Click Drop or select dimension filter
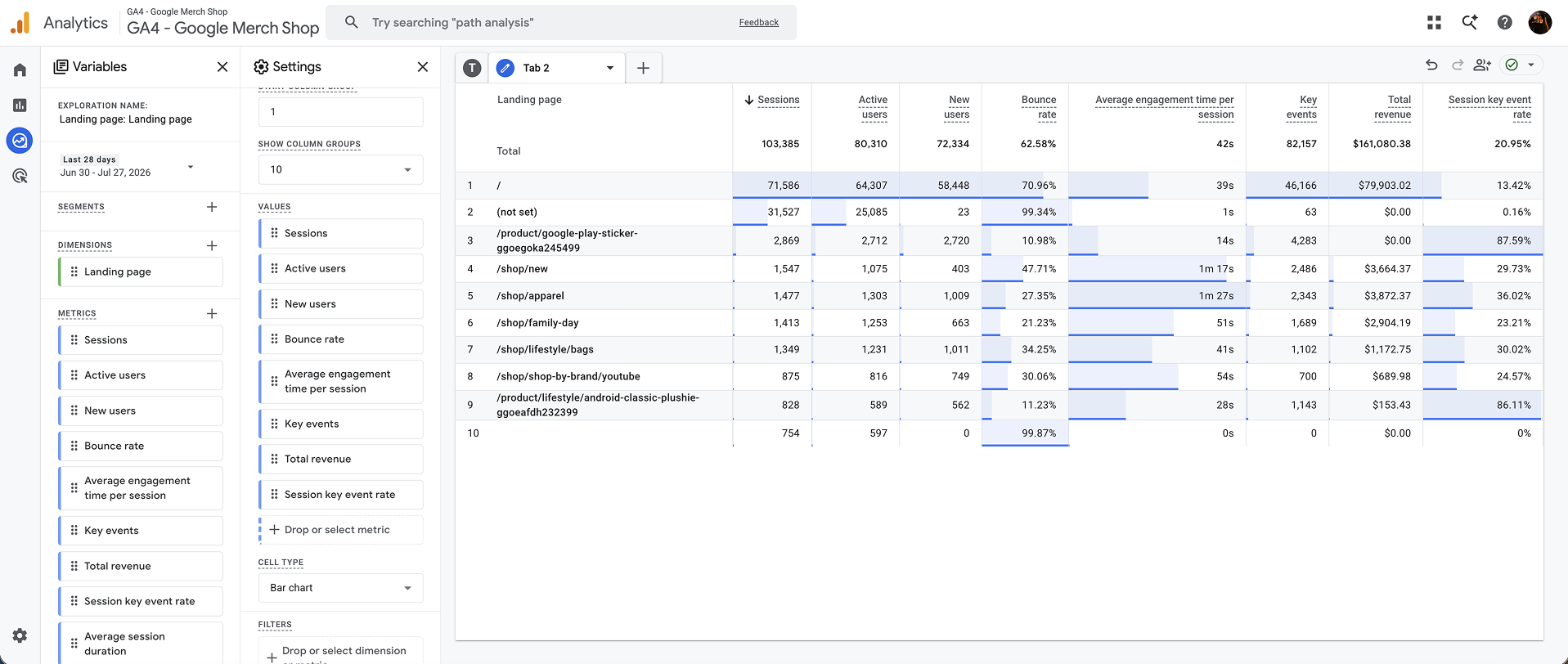1568x664 pixels. tap(341, 652)
